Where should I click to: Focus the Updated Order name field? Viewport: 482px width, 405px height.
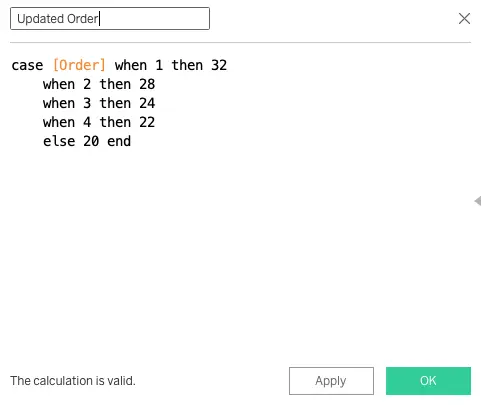click(110, 19)
